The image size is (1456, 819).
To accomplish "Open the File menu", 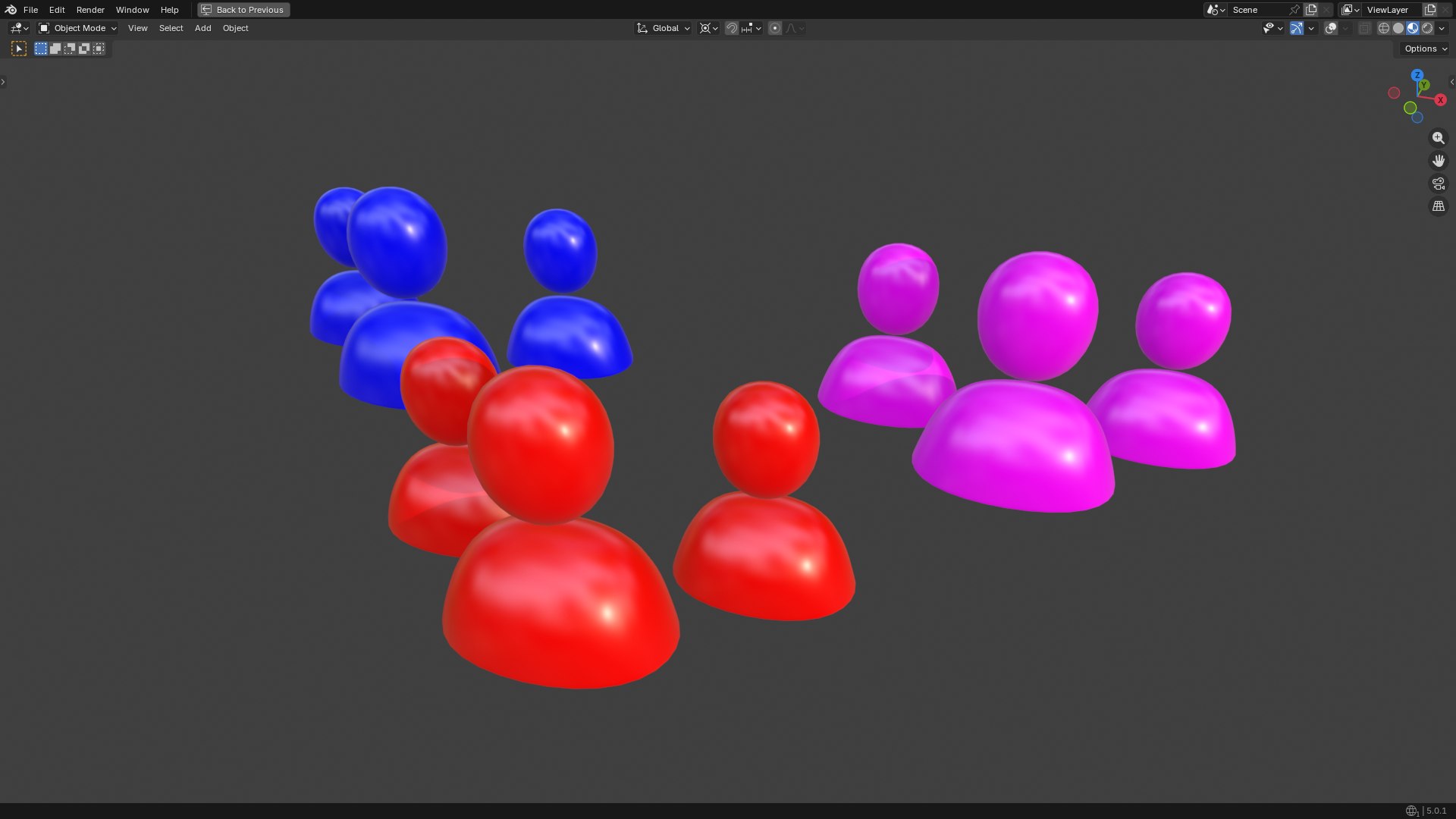I will pos(30,10).
